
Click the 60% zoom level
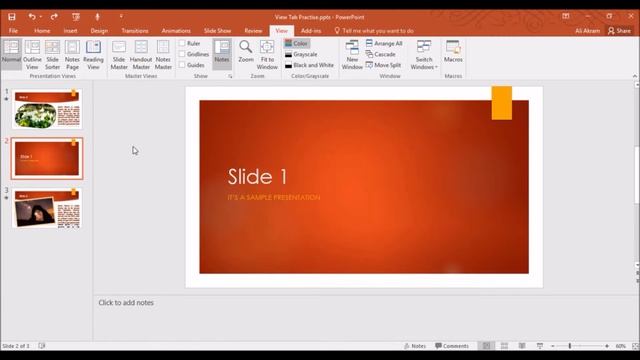(x=621, y=346)
